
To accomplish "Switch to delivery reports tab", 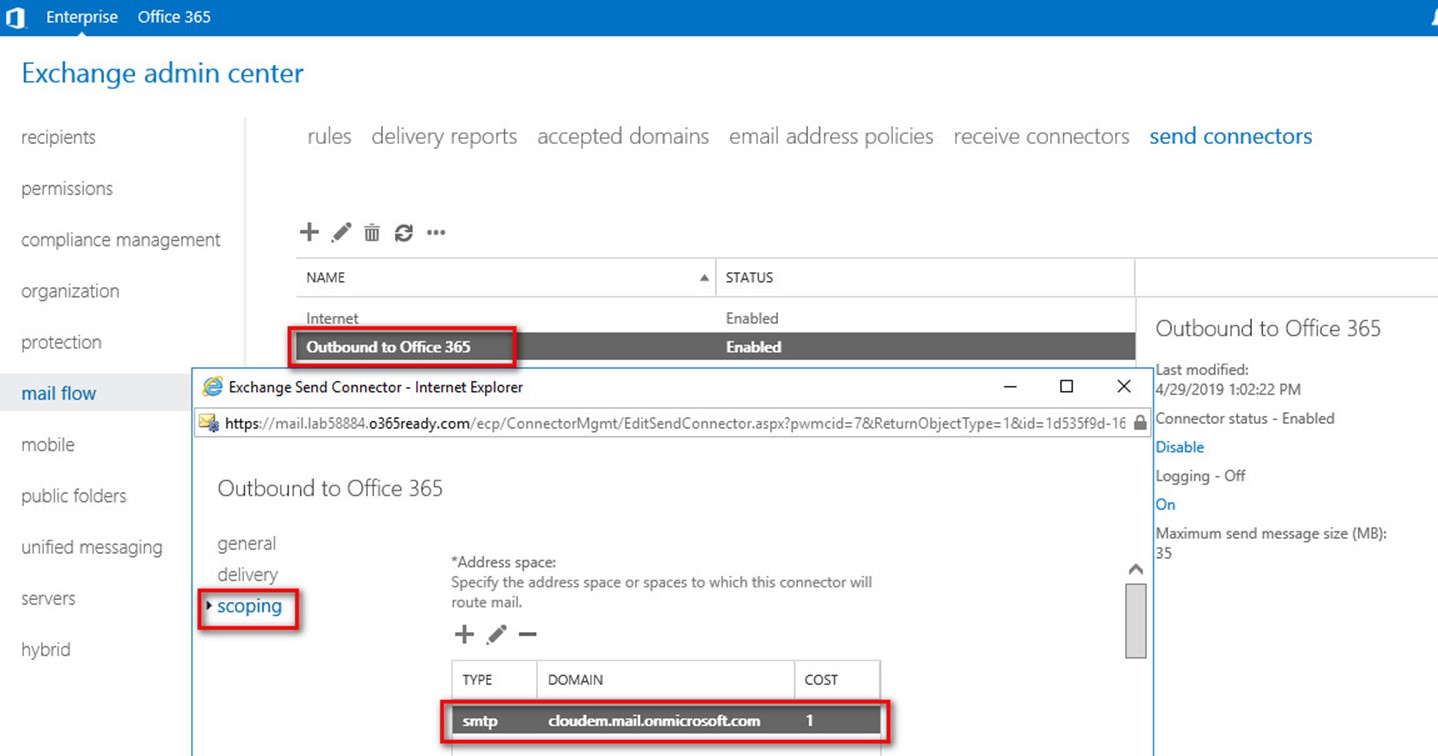I will [444, 136].
